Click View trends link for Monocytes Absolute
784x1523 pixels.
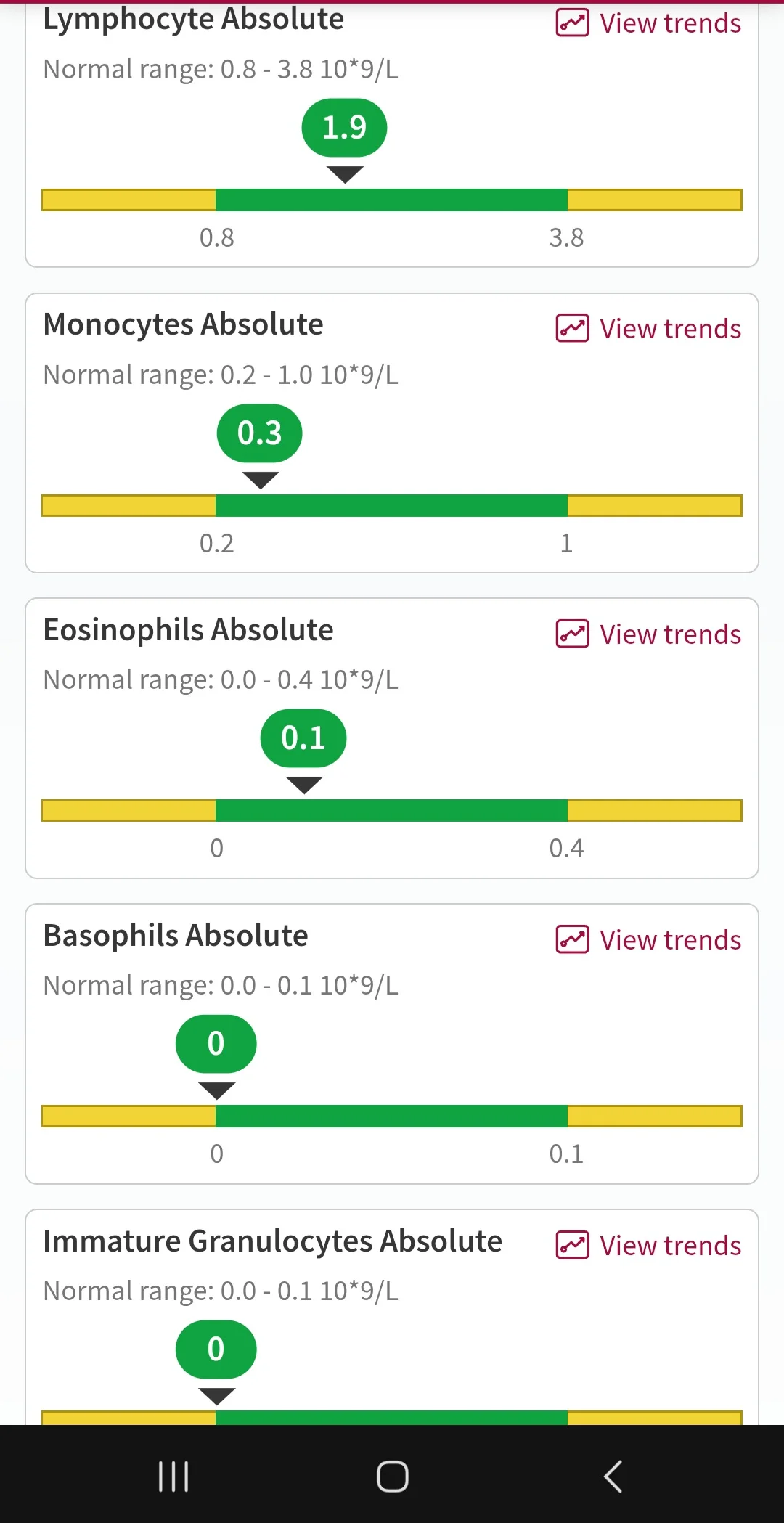[x=670, y=329]
